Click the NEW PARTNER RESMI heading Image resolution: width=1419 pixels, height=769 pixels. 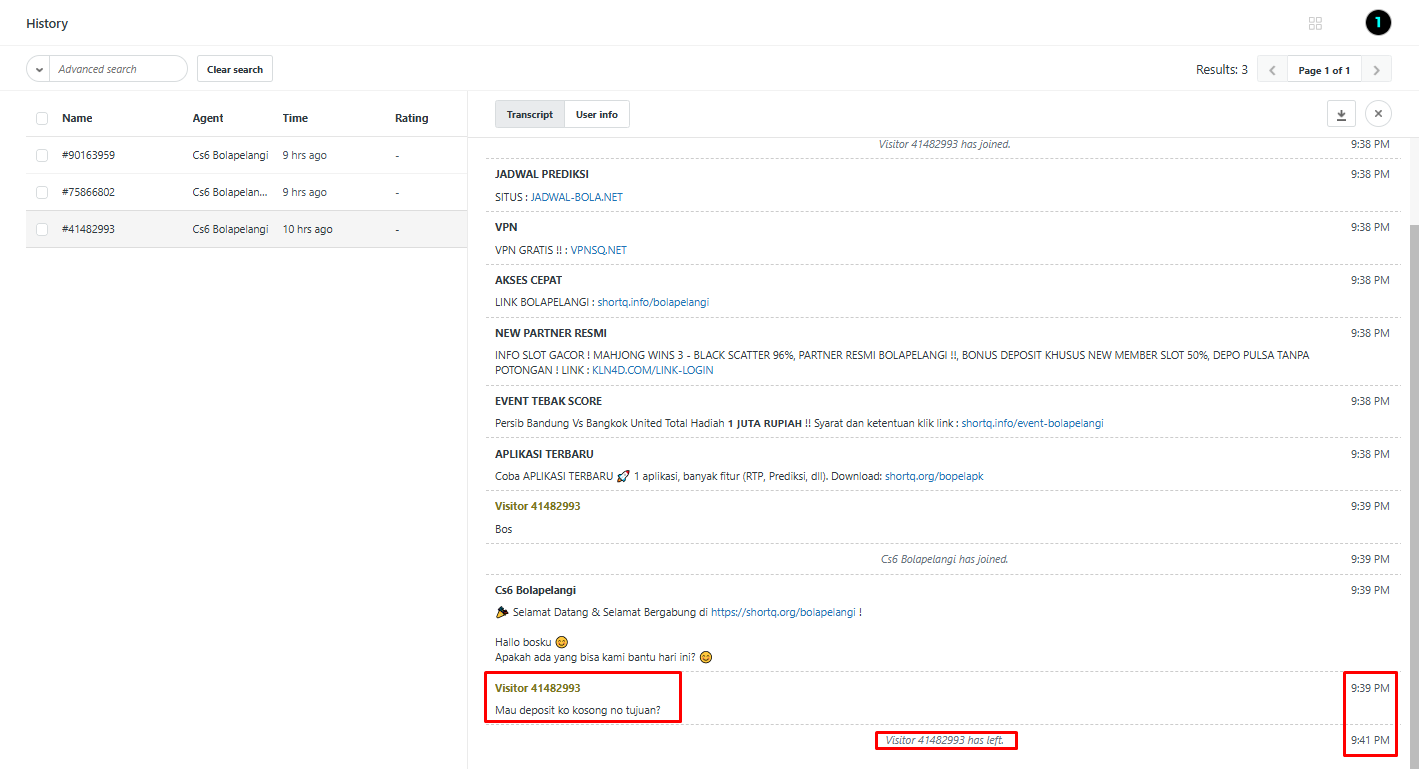[551, 333]
